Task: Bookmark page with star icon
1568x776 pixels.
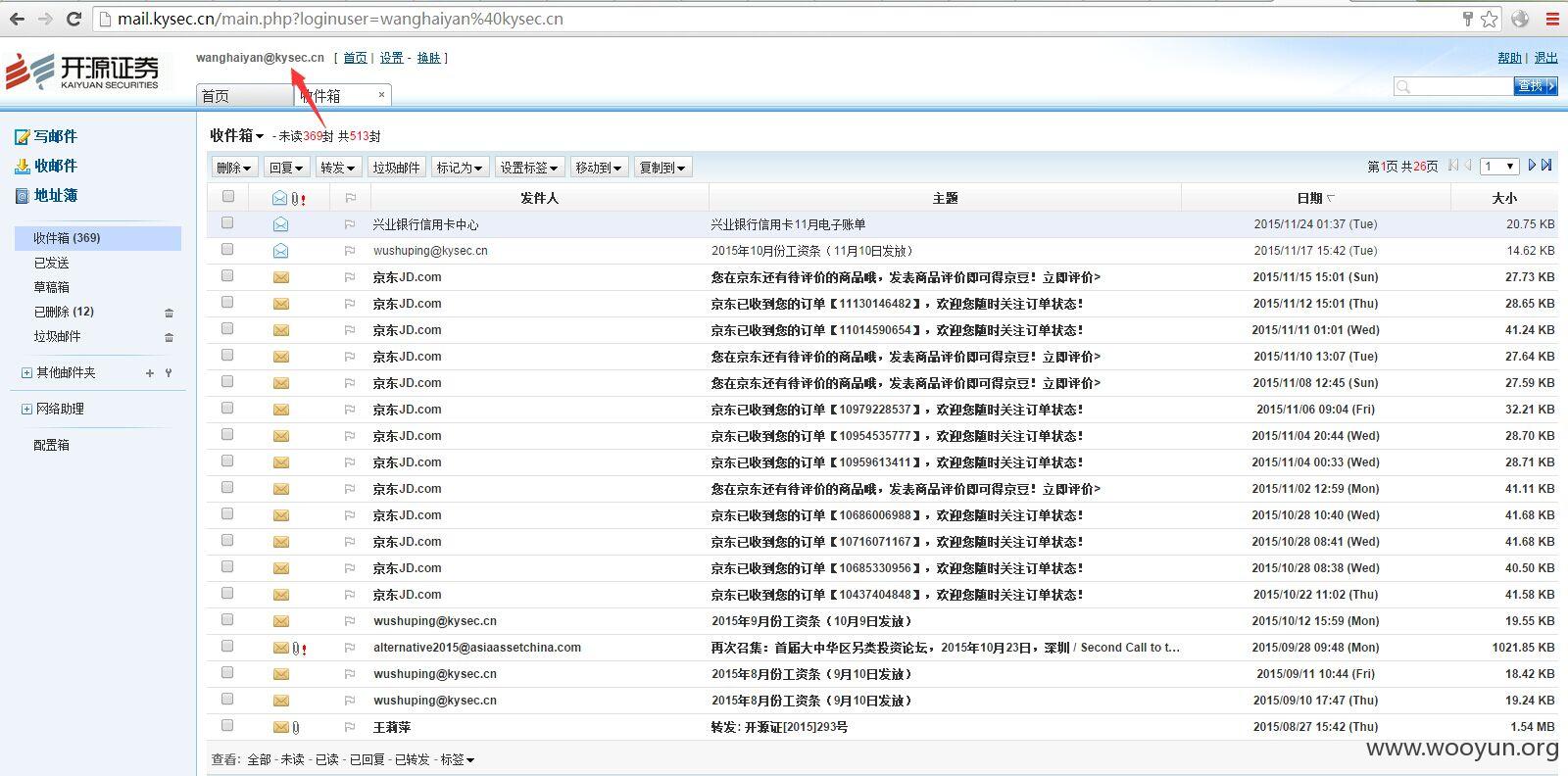Action: click(x=1490, y=19)
